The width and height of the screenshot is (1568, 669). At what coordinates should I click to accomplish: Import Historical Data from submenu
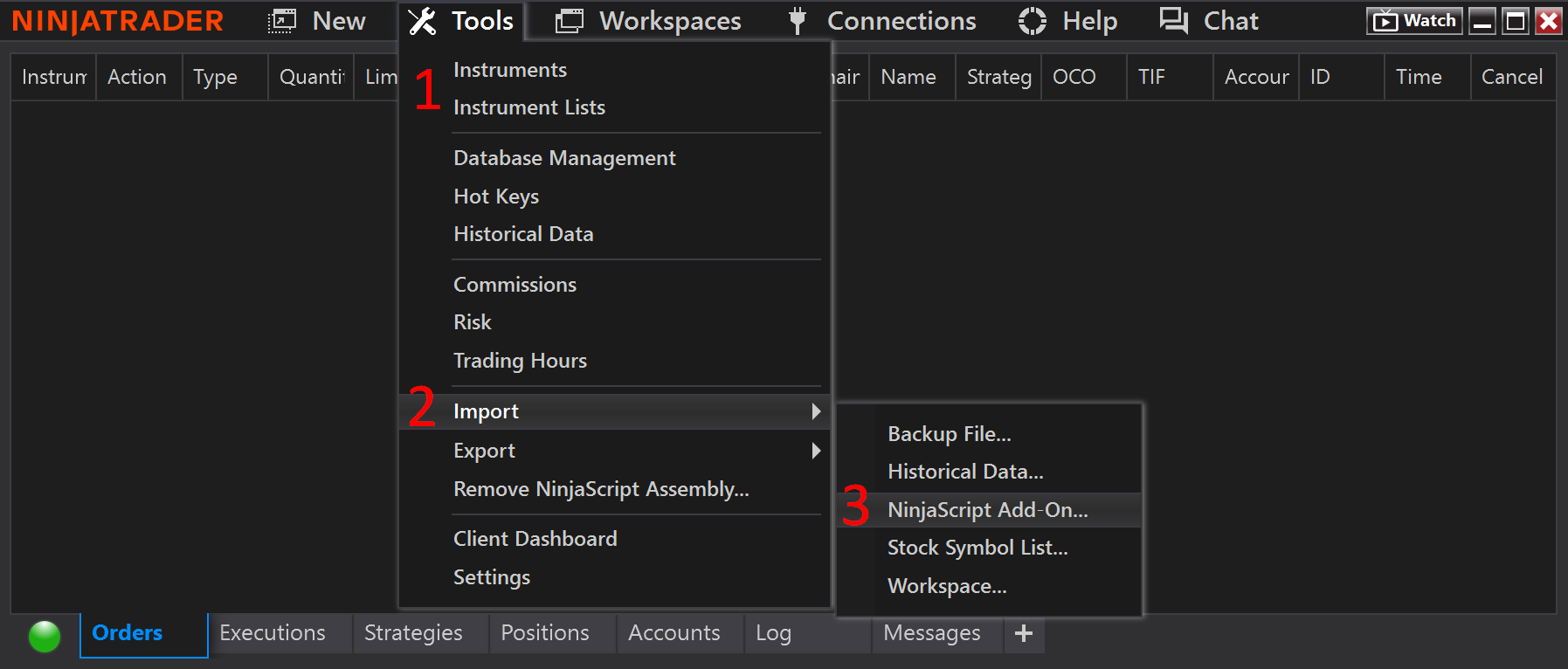pyautogui.click(x=965, y=472)
